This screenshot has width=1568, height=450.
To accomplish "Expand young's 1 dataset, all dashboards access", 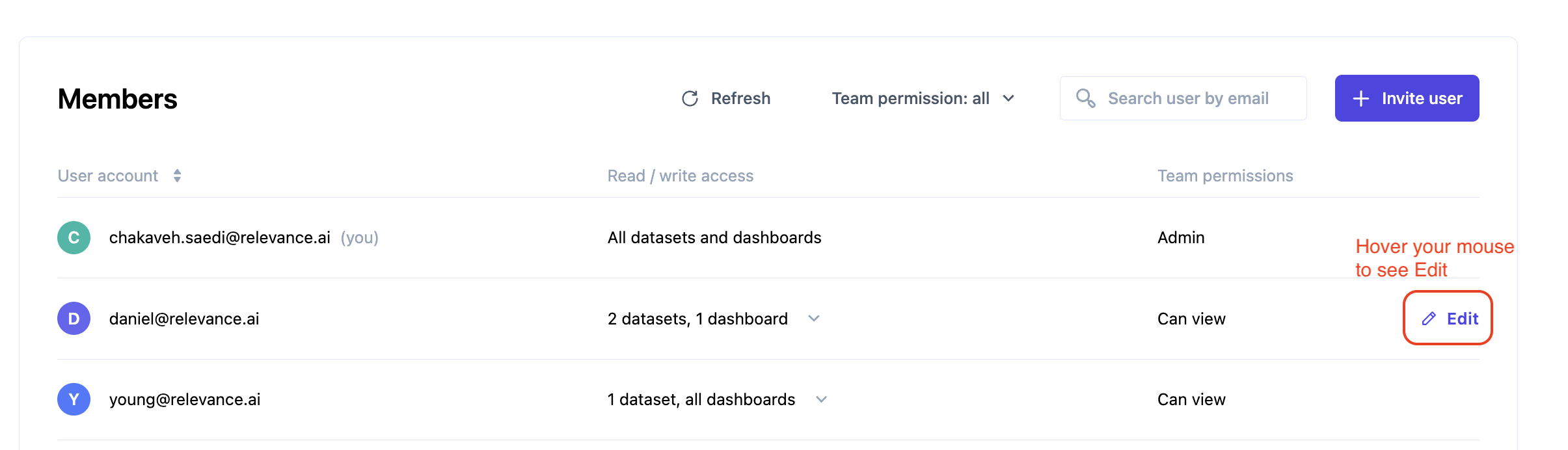I will tap(821, 399).
